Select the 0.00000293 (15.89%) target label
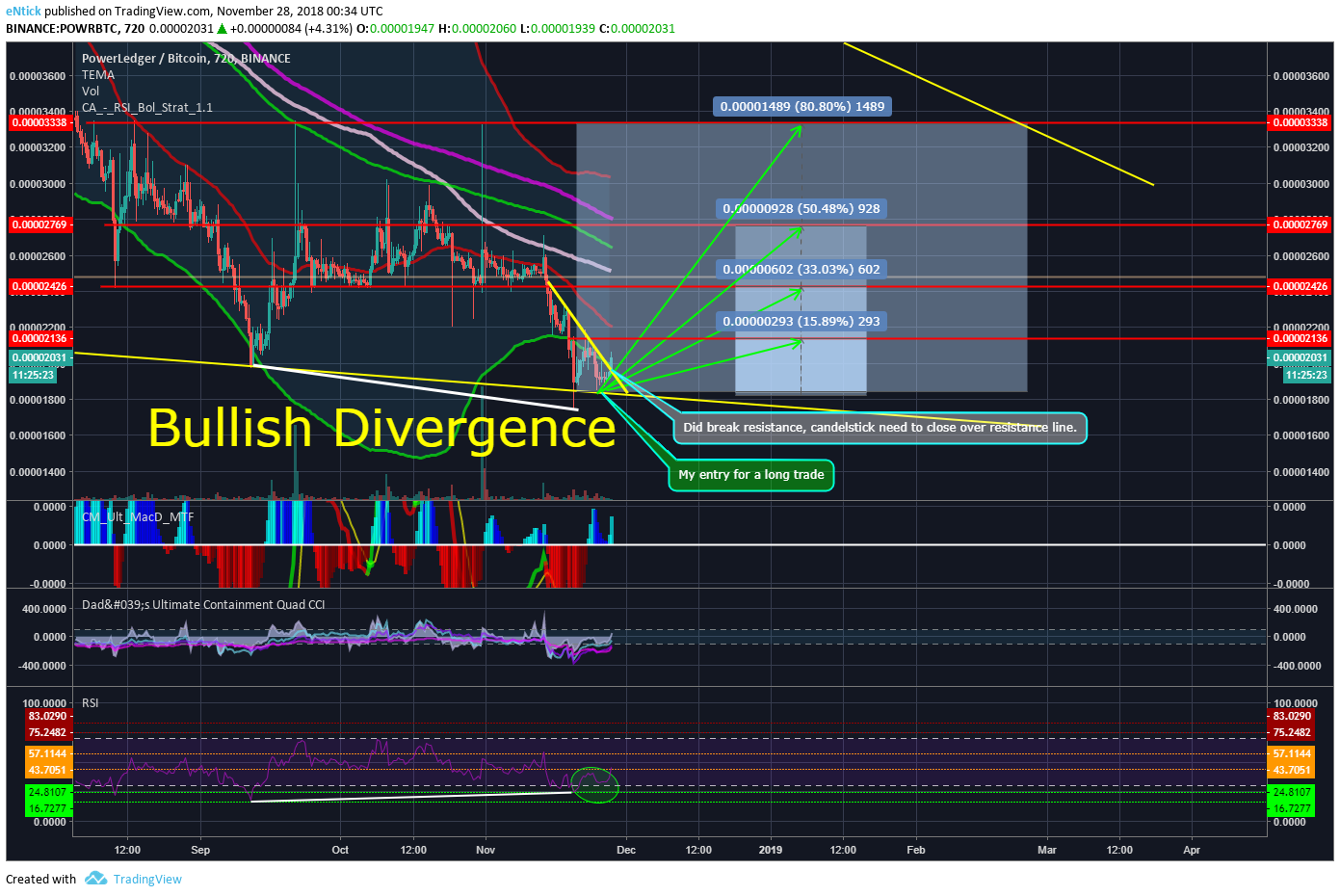This screenshot has height=896, width=1340. click(801, 322)
